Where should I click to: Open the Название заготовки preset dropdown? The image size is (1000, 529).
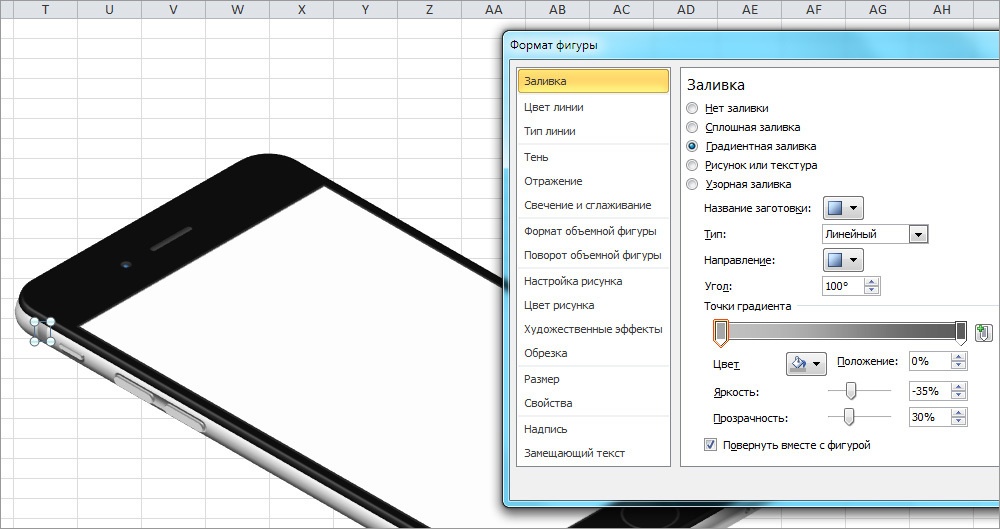843,208
